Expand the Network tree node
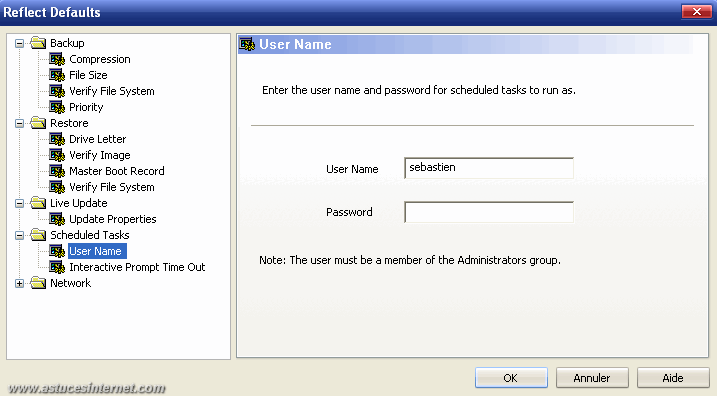717x396 pixels. point(19,284)
